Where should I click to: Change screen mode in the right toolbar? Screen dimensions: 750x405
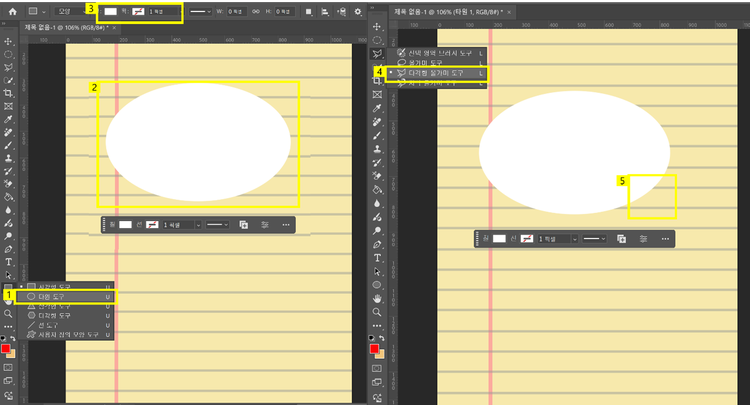point(377,383)
